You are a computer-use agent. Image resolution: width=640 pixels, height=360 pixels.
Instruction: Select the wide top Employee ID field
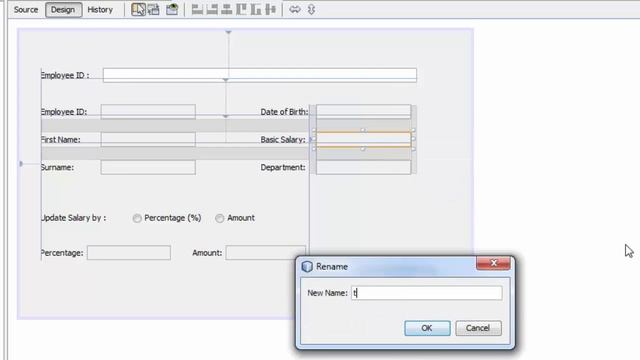260,75
